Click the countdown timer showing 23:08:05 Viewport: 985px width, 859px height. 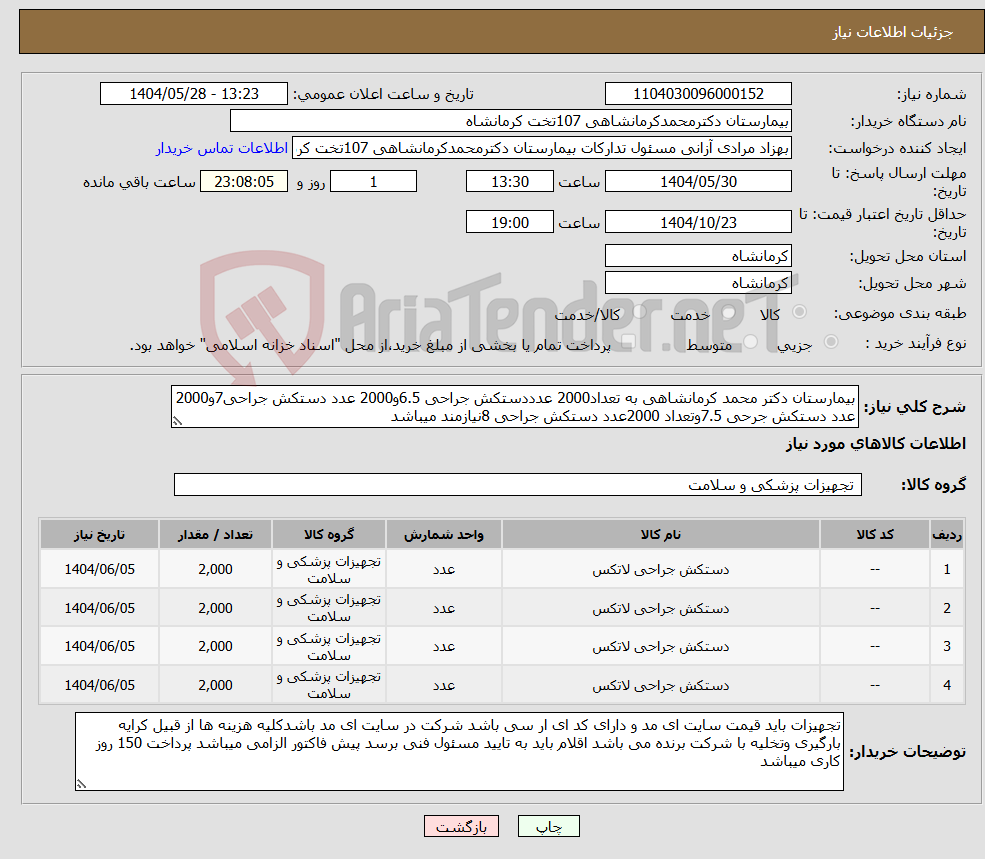coord(244,181)
